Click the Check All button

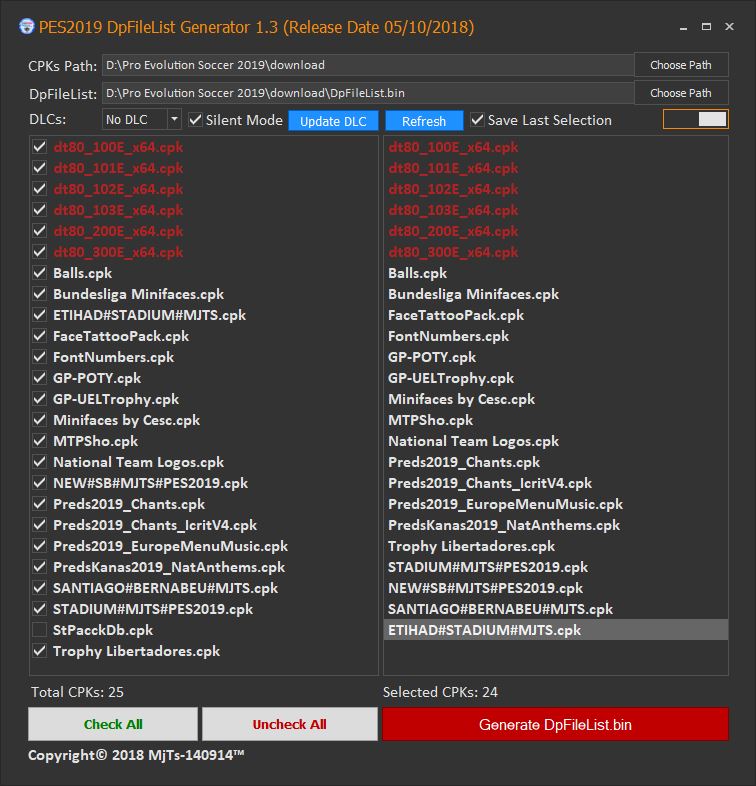click(113, 724)
